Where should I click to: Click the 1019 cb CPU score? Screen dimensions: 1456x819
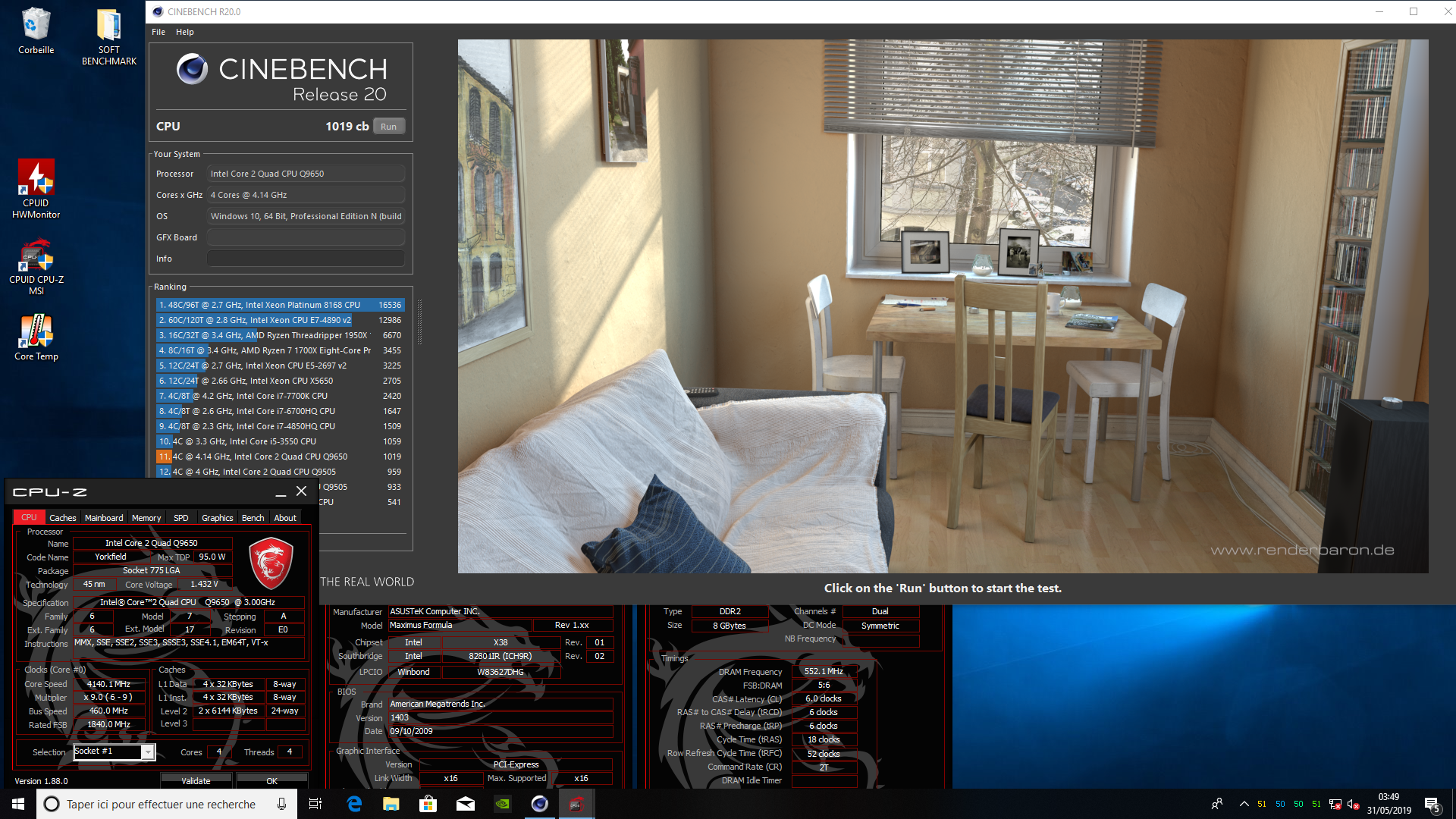[347, 127]
